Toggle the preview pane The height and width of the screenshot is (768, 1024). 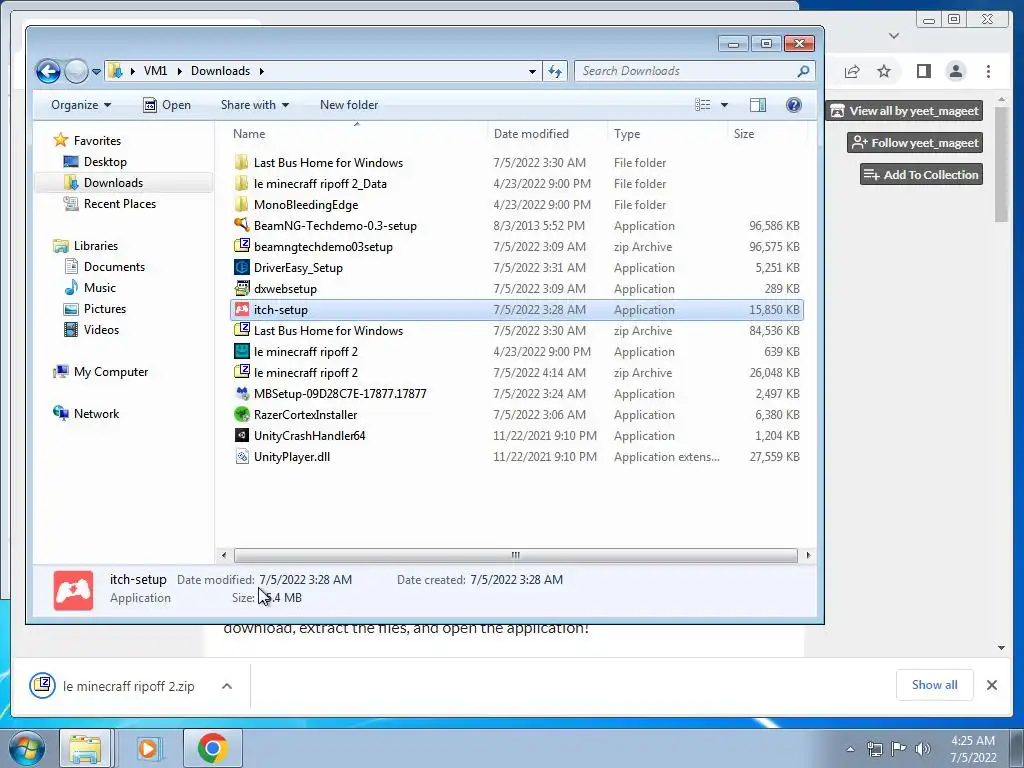click(758, 105)
